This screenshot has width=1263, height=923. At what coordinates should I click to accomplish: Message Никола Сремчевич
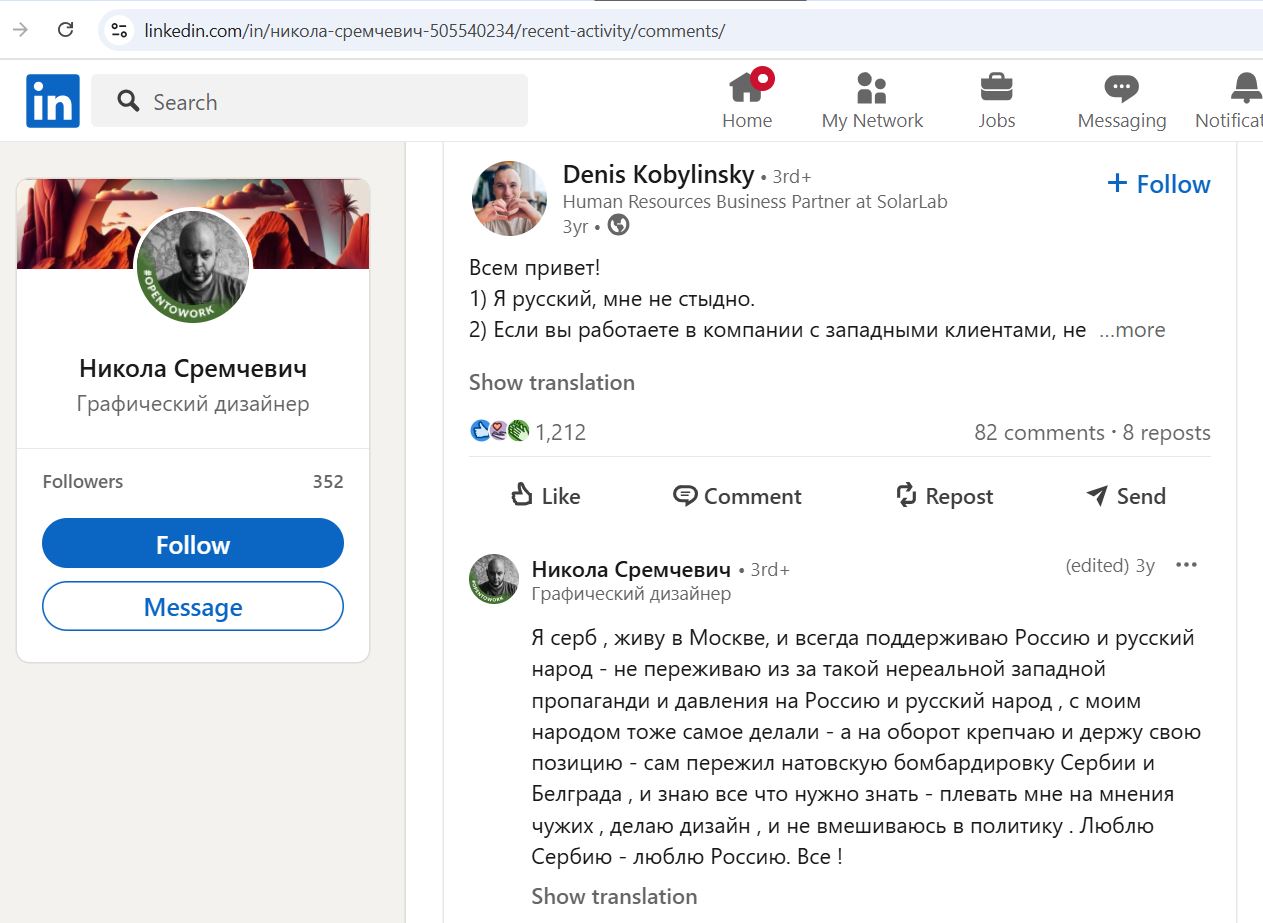point(193,606)
